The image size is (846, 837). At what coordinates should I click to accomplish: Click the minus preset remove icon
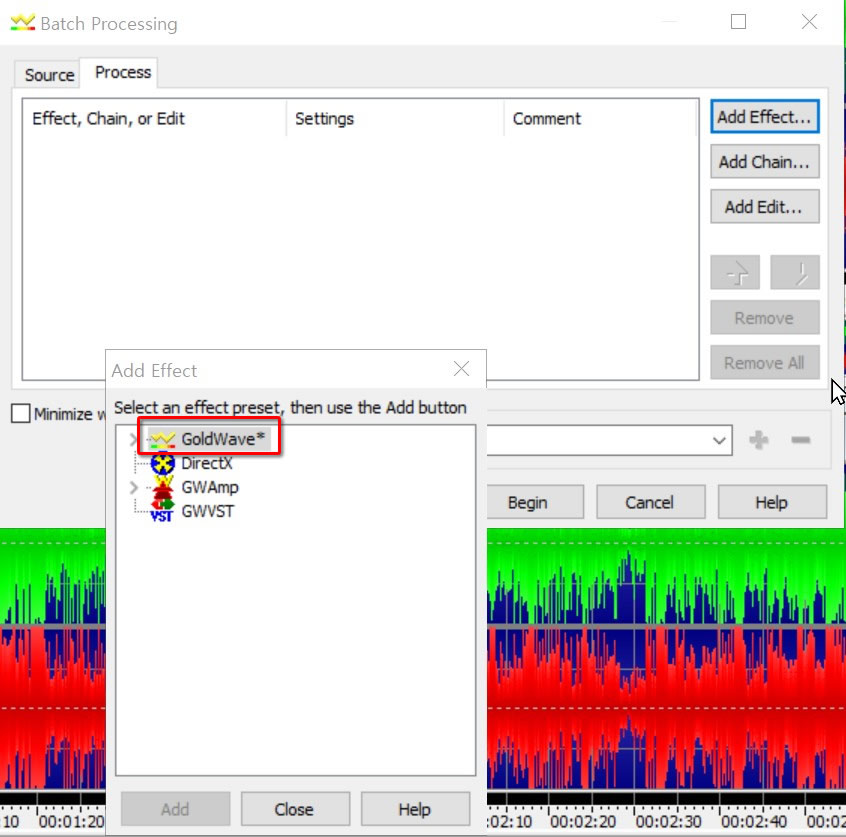(x=801, y=440)
